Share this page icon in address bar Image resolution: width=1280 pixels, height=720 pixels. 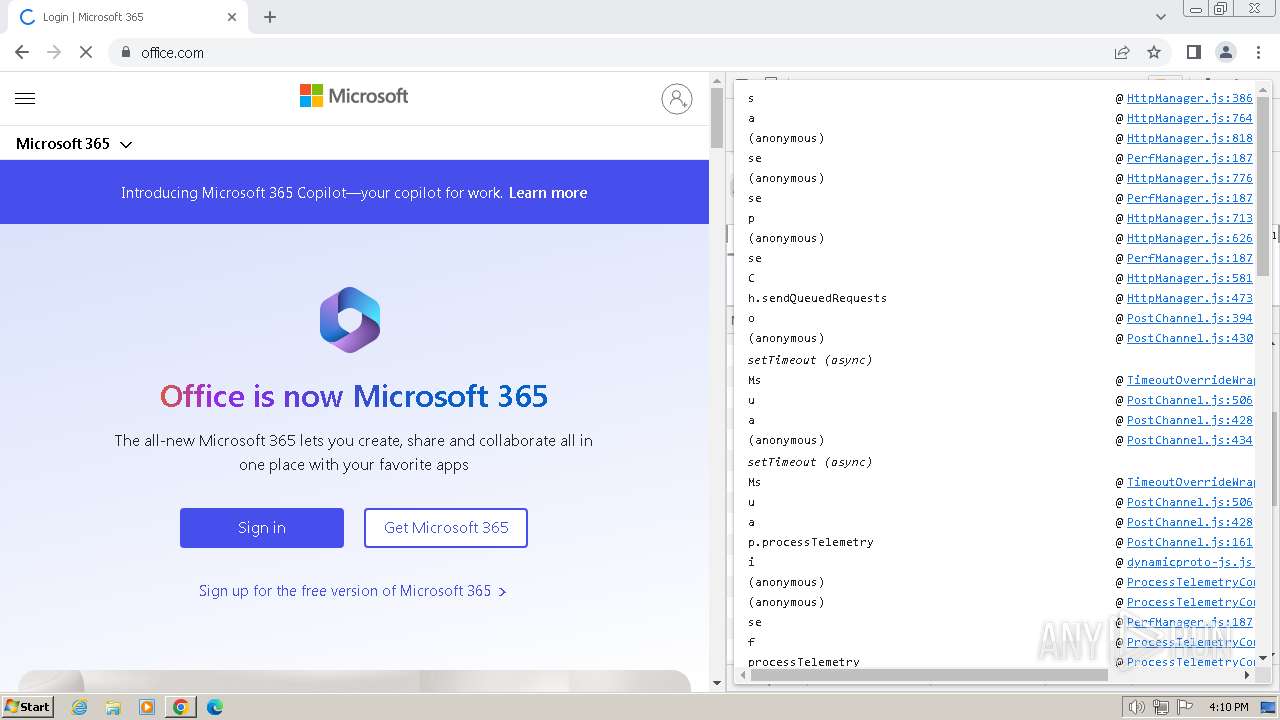coord(1122,52)
